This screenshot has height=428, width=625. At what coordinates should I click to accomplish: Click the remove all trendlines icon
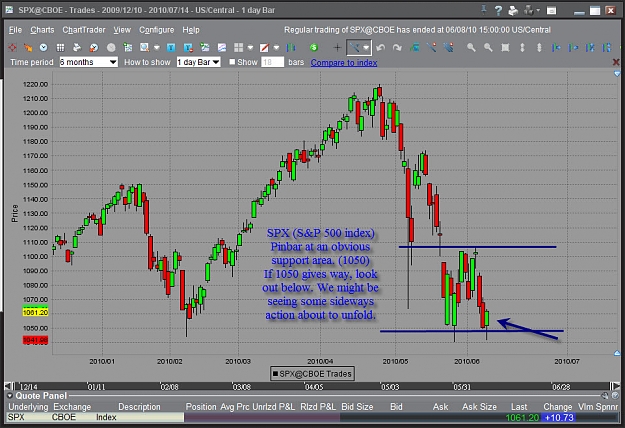click(x=448, y=48)
